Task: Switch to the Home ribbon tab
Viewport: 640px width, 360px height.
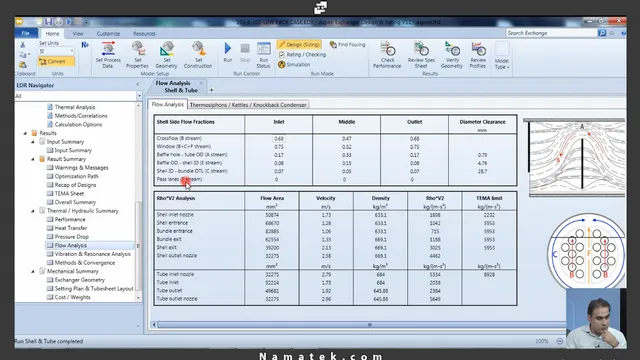Action: (x=52, y=33)
